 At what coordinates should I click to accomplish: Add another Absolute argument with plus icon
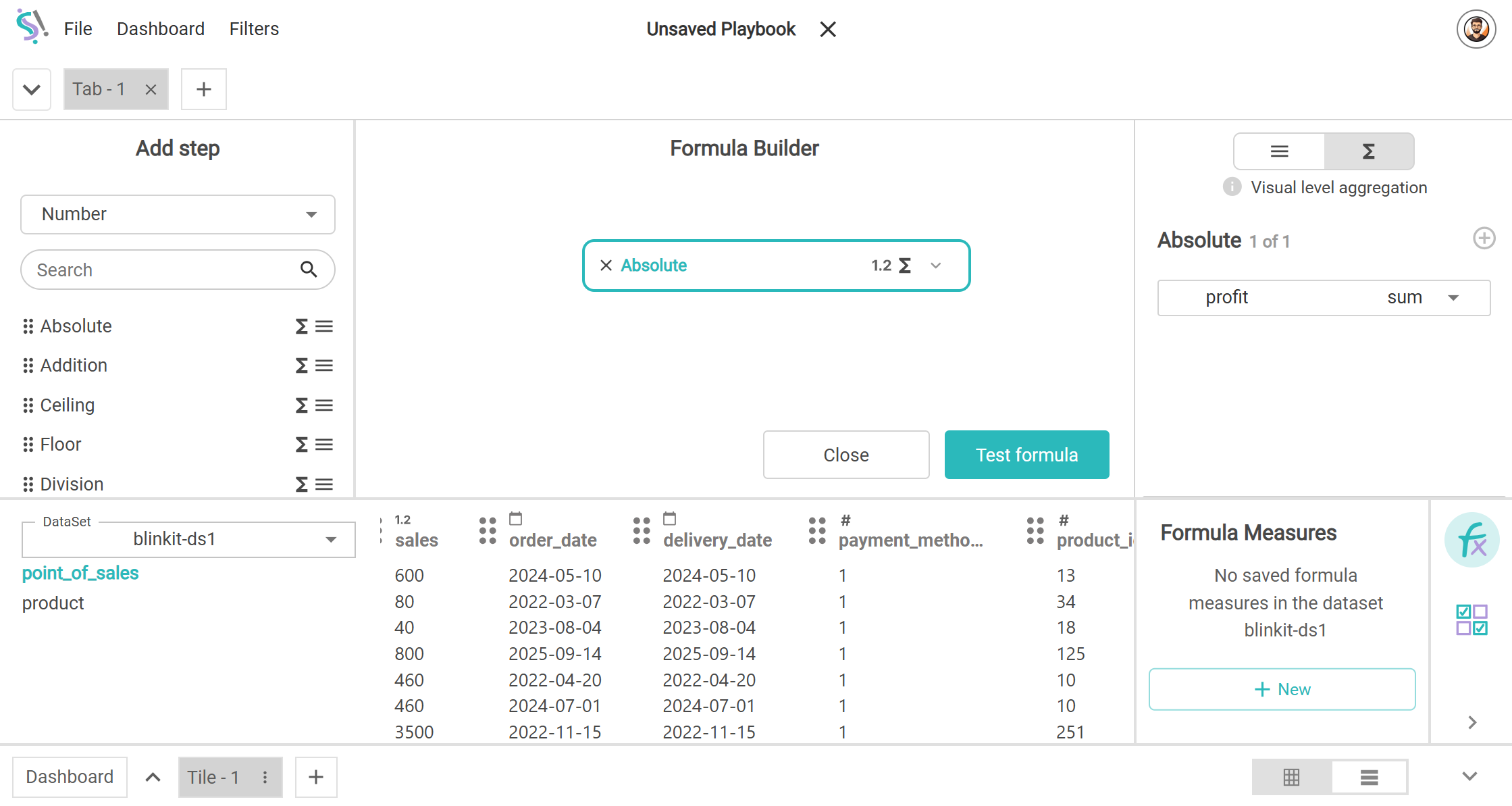[x=1484, y=238]
